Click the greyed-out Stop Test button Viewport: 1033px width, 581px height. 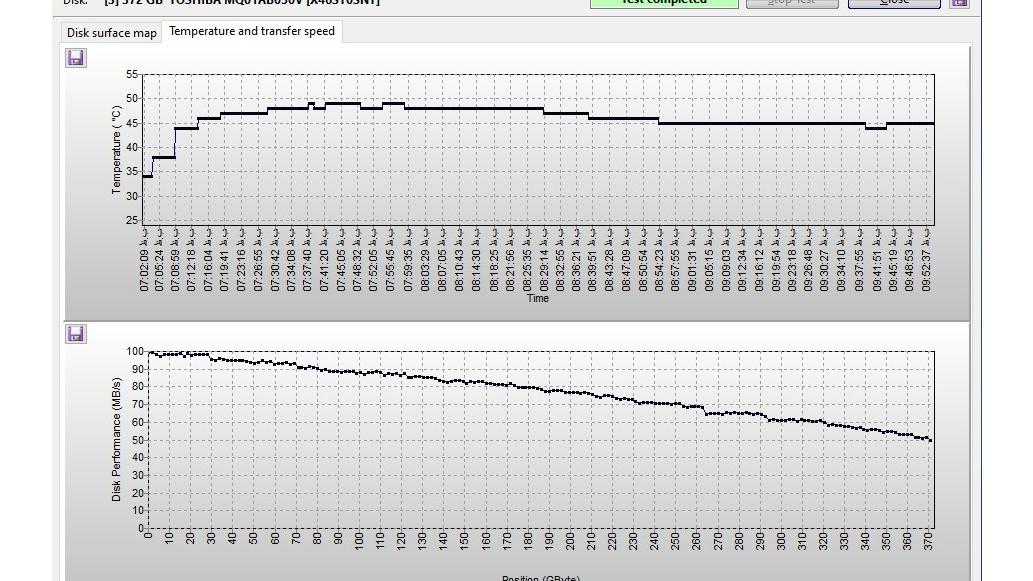click(x=791, y=3)
